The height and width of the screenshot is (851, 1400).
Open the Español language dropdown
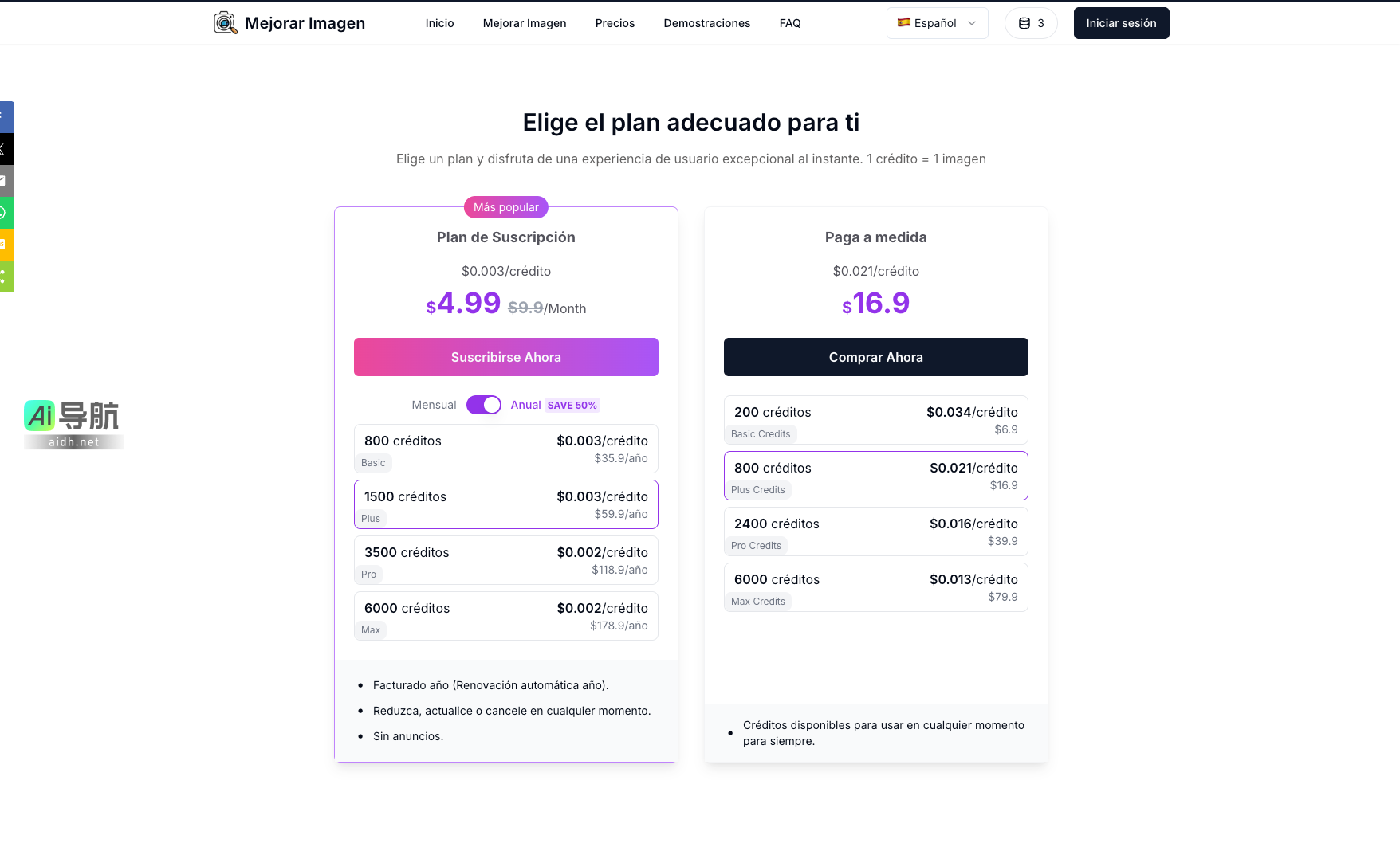point(937,23)
